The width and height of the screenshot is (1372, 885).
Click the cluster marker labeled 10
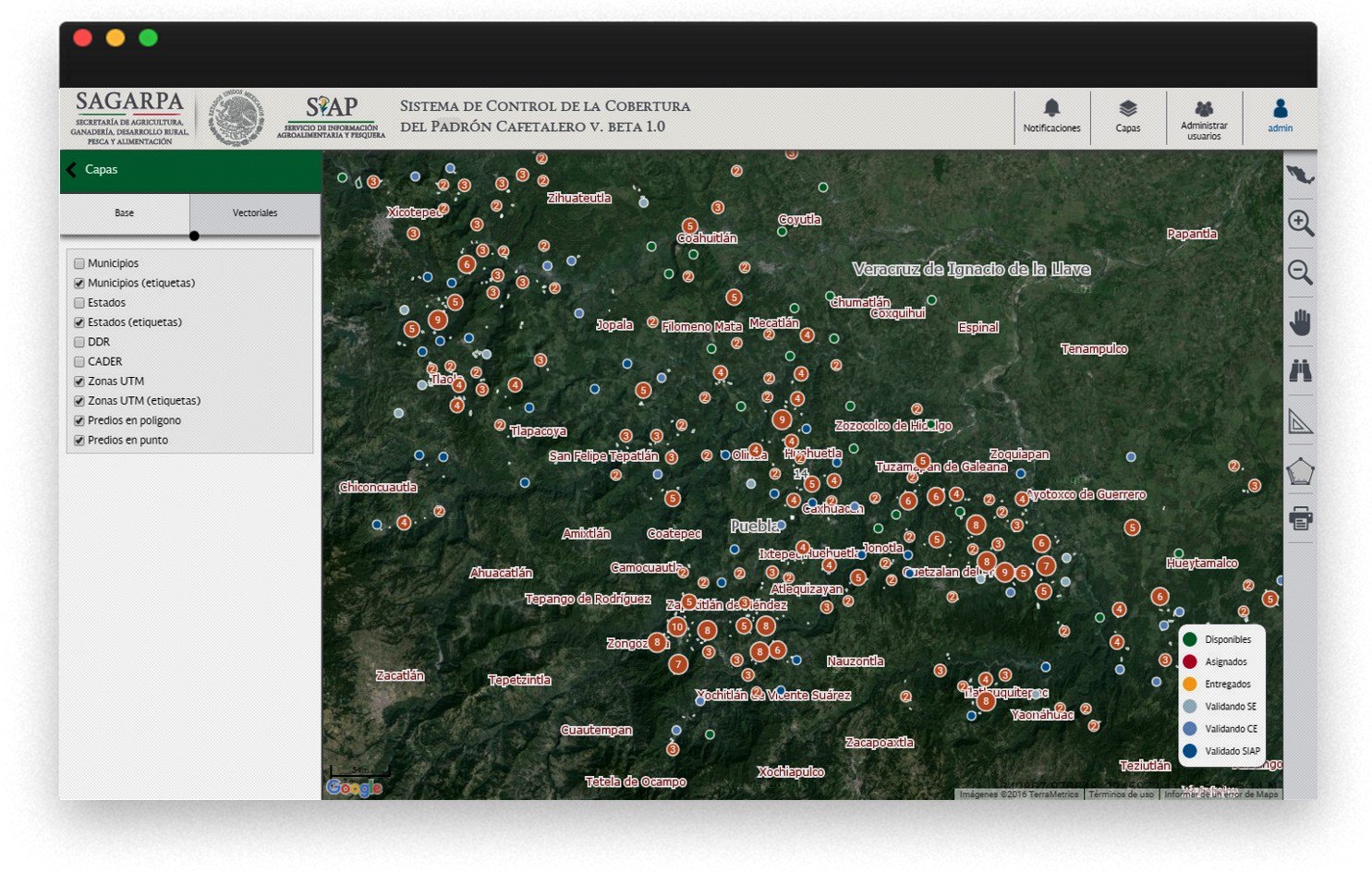(677, 627)
